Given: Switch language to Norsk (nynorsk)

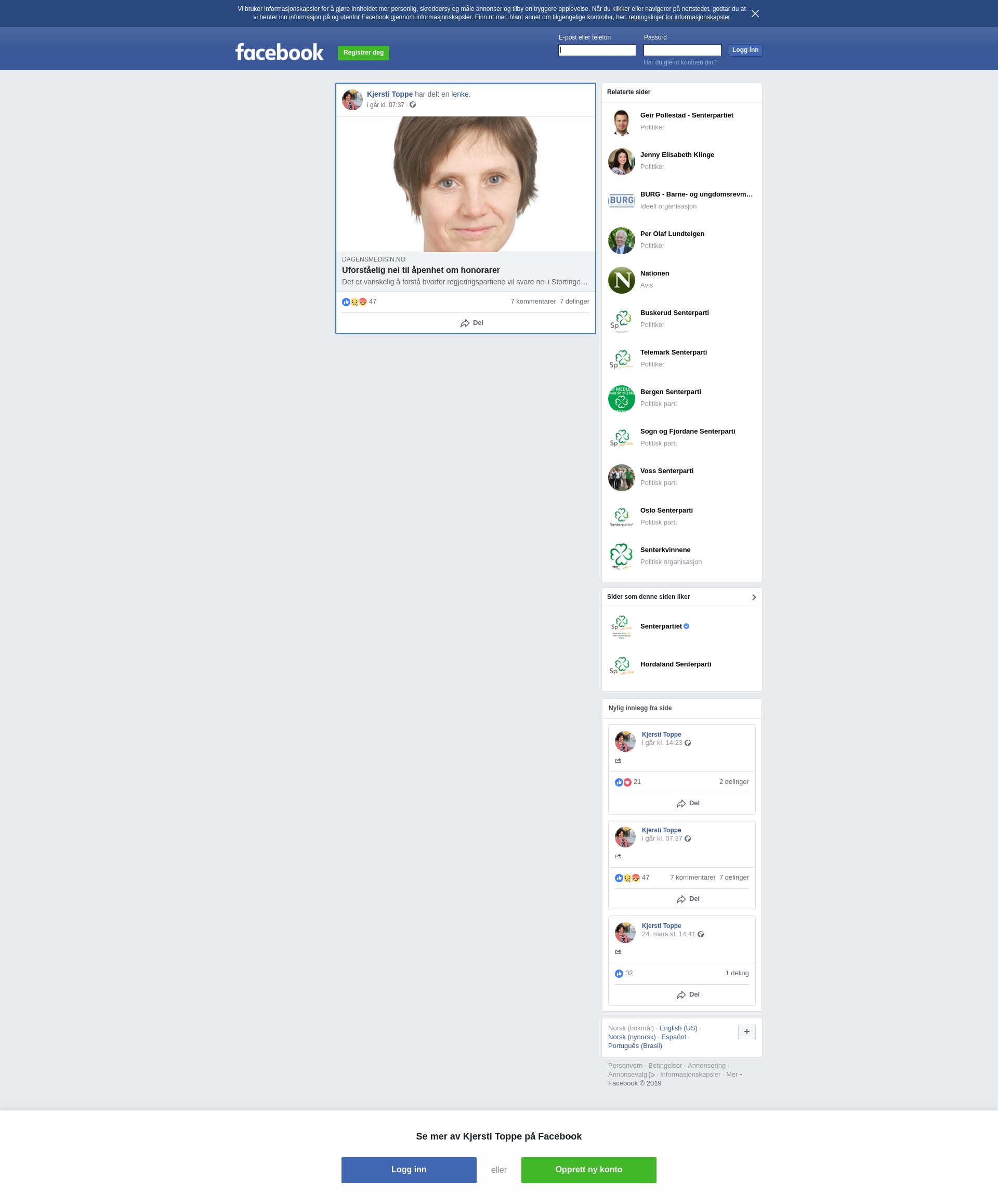Looking at the screenshot, I should 632,1037.
